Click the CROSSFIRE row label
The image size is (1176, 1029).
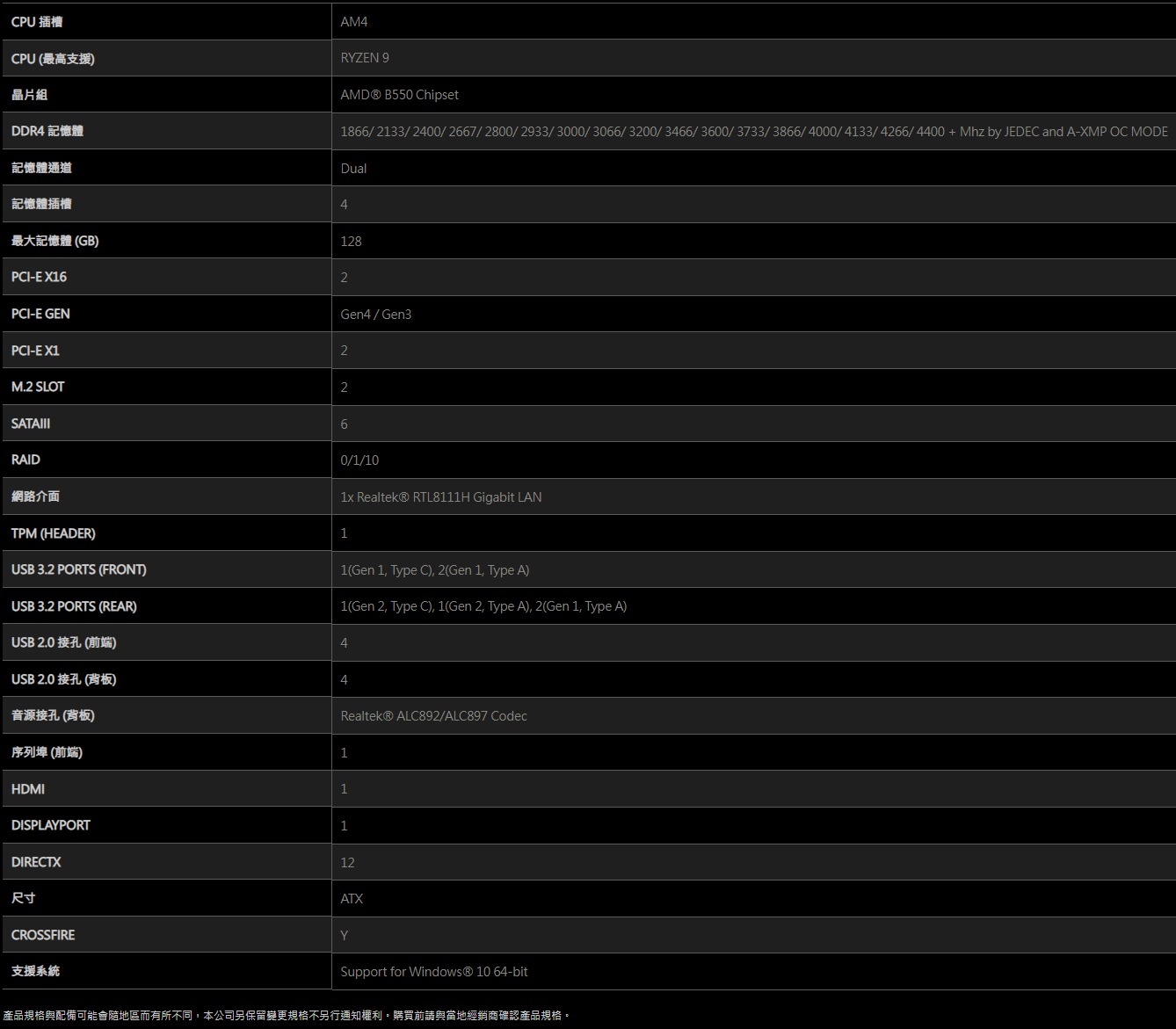[x=43, y=935]
